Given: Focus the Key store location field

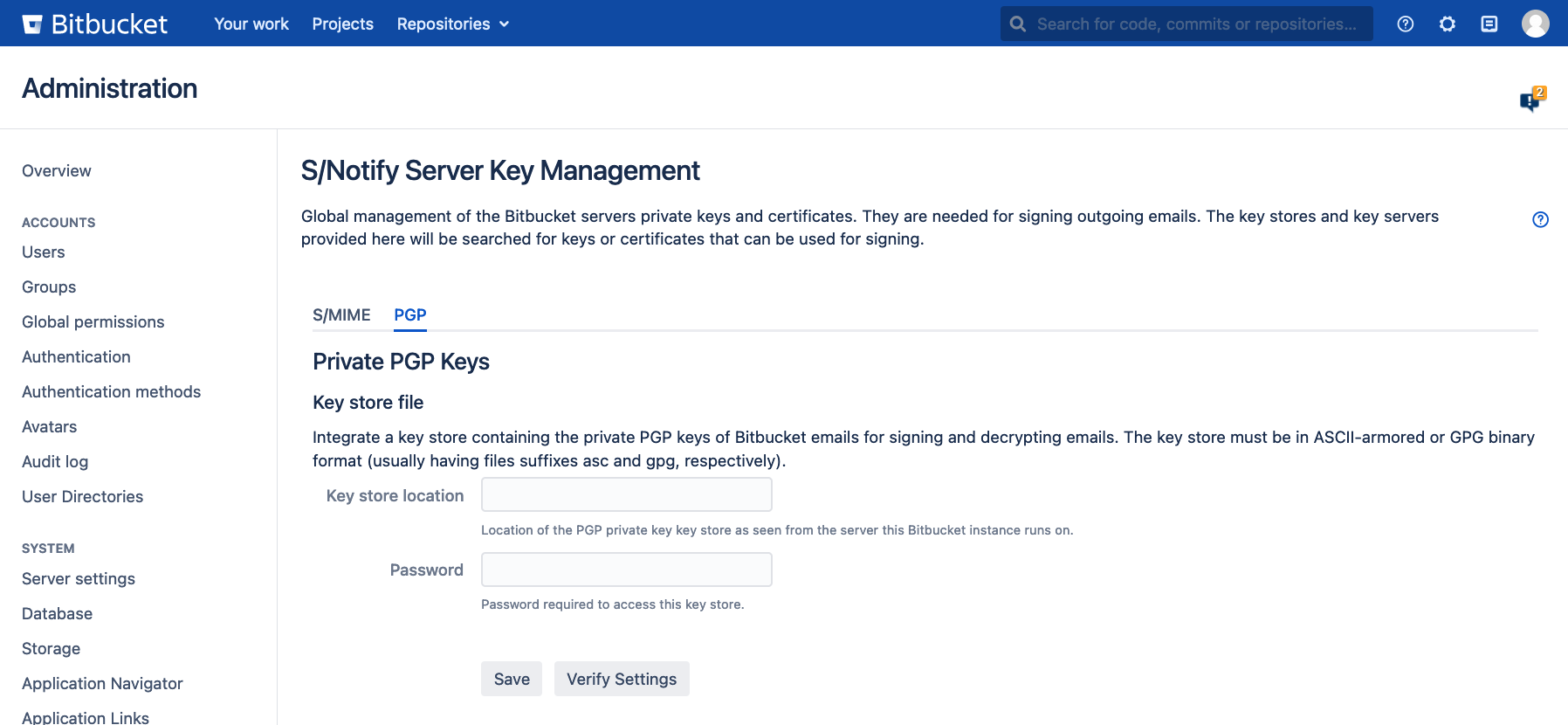Looking at the screenshot, I should pyautogui.click(x=626, y=494).
